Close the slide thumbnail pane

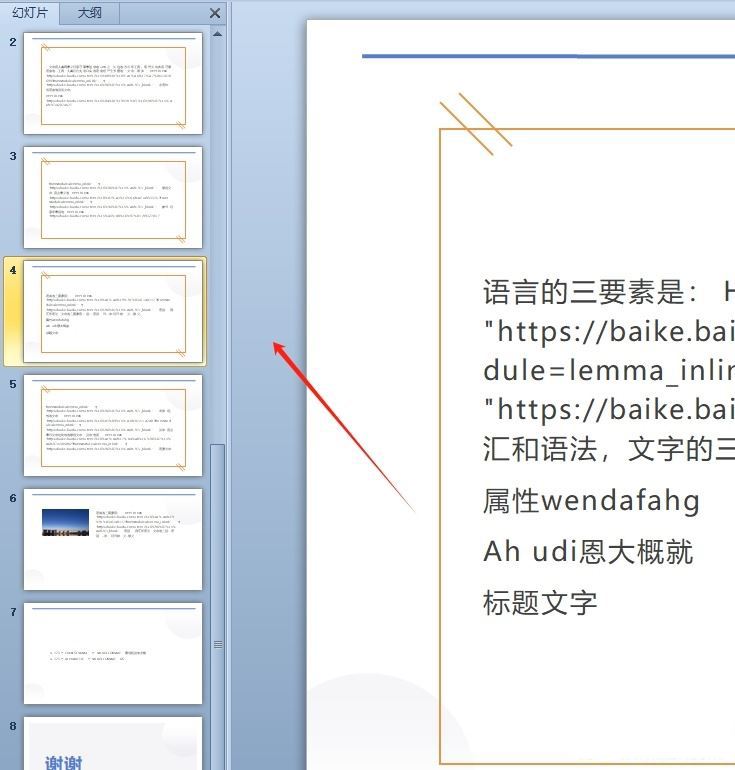pyautogui.click(x=215, y=13)
